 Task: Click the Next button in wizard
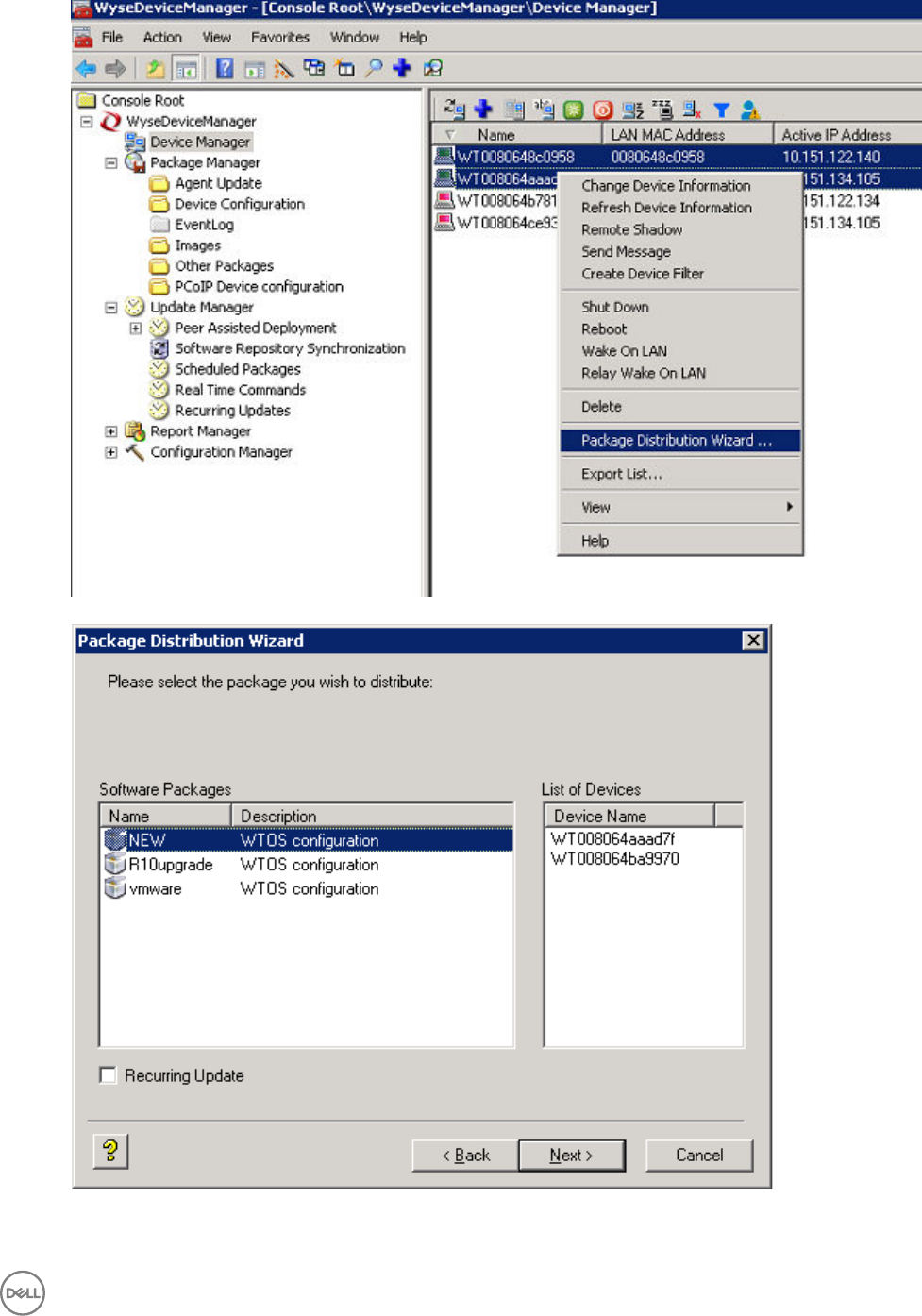572,1155
